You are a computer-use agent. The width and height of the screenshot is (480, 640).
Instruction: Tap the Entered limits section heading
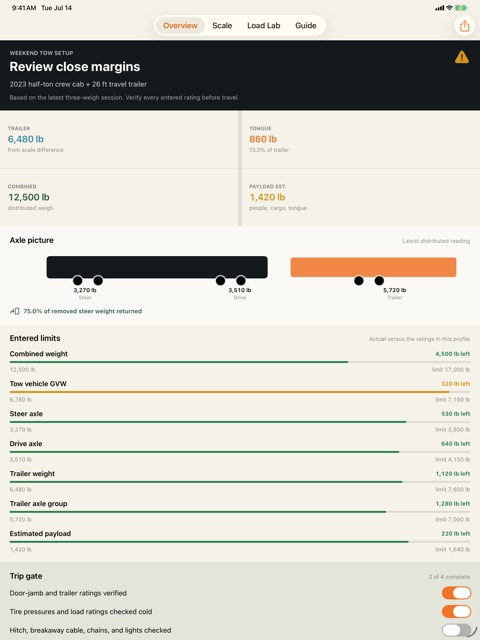35,338
